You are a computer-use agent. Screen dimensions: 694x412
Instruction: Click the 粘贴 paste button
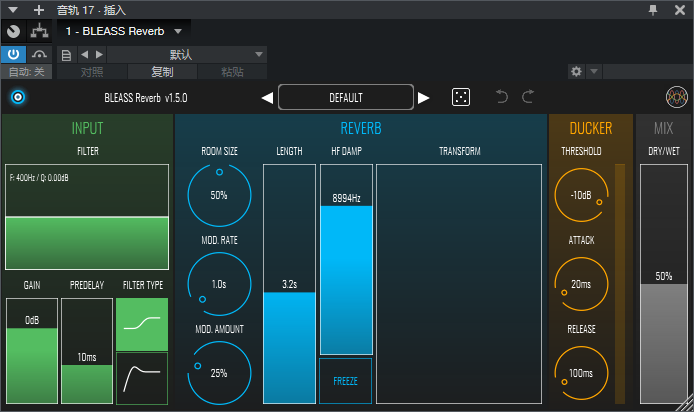[232, 72]
